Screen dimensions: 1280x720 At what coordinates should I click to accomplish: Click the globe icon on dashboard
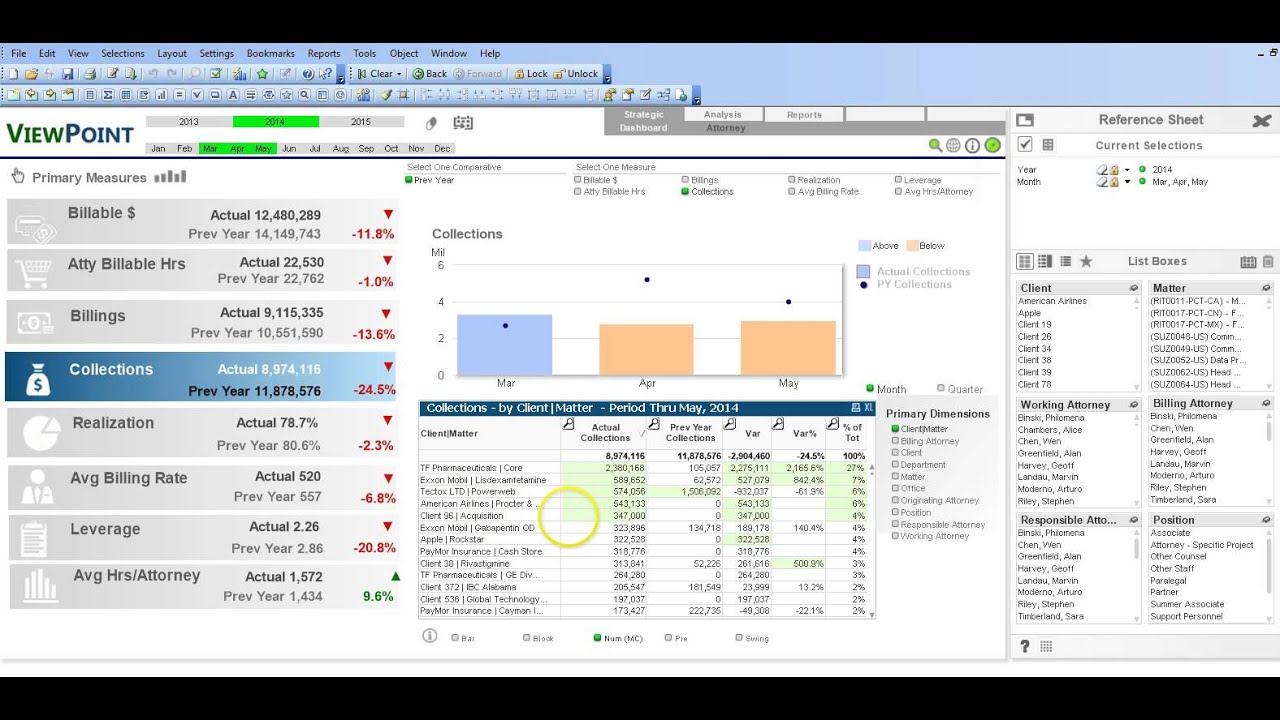954,145
